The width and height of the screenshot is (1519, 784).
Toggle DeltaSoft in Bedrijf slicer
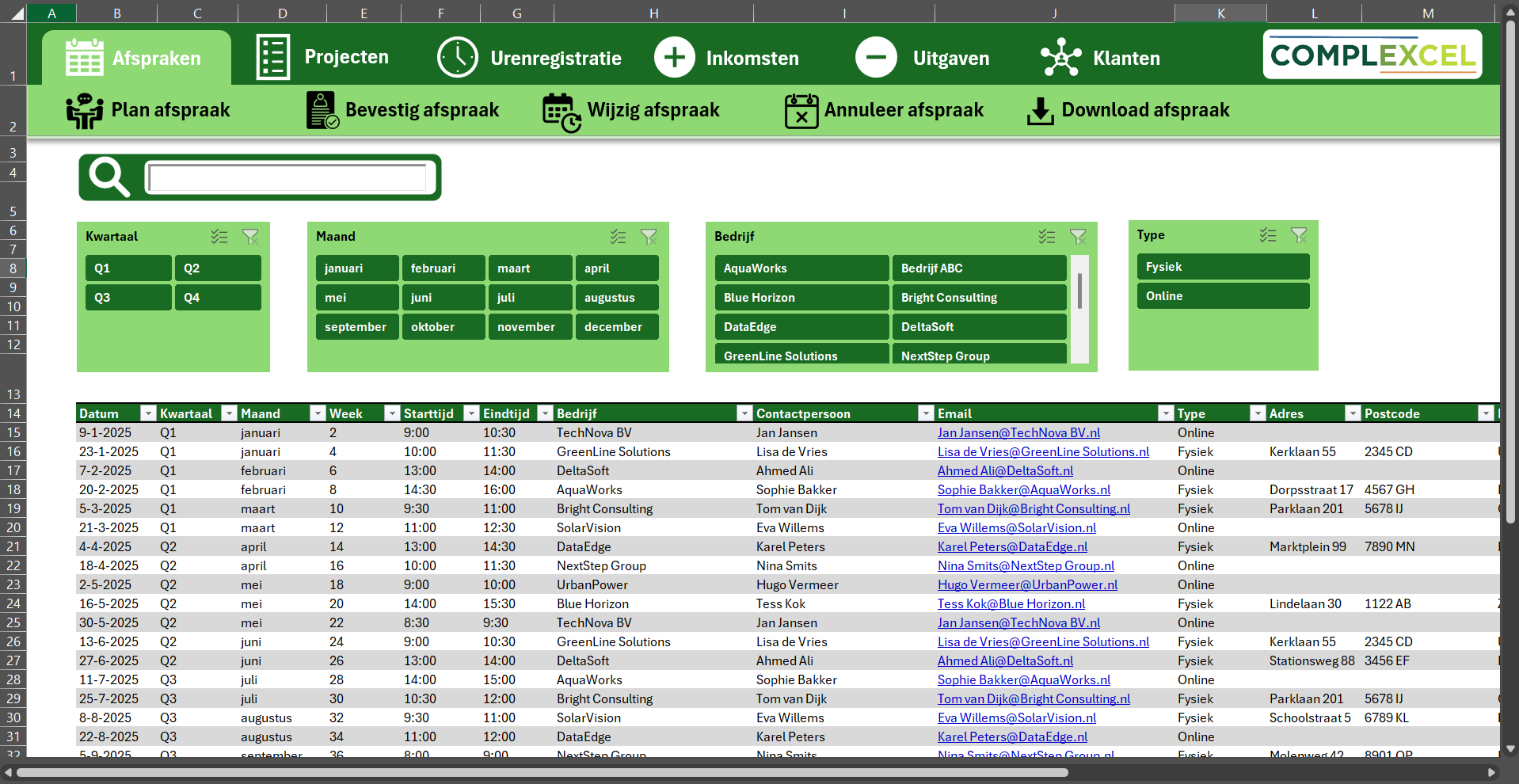click(979, 326)
